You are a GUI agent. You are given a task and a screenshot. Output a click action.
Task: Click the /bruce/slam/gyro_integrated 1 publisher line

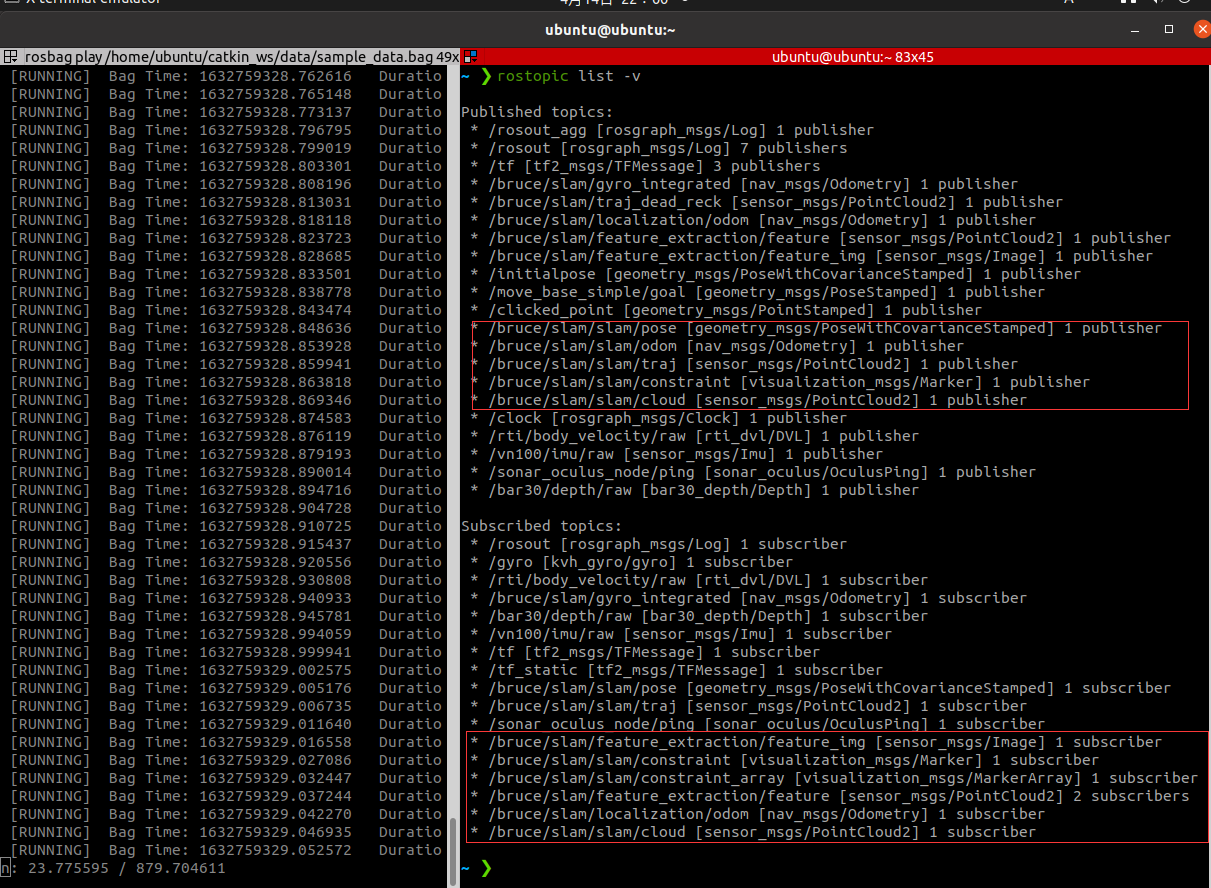[x=744, y=184]
